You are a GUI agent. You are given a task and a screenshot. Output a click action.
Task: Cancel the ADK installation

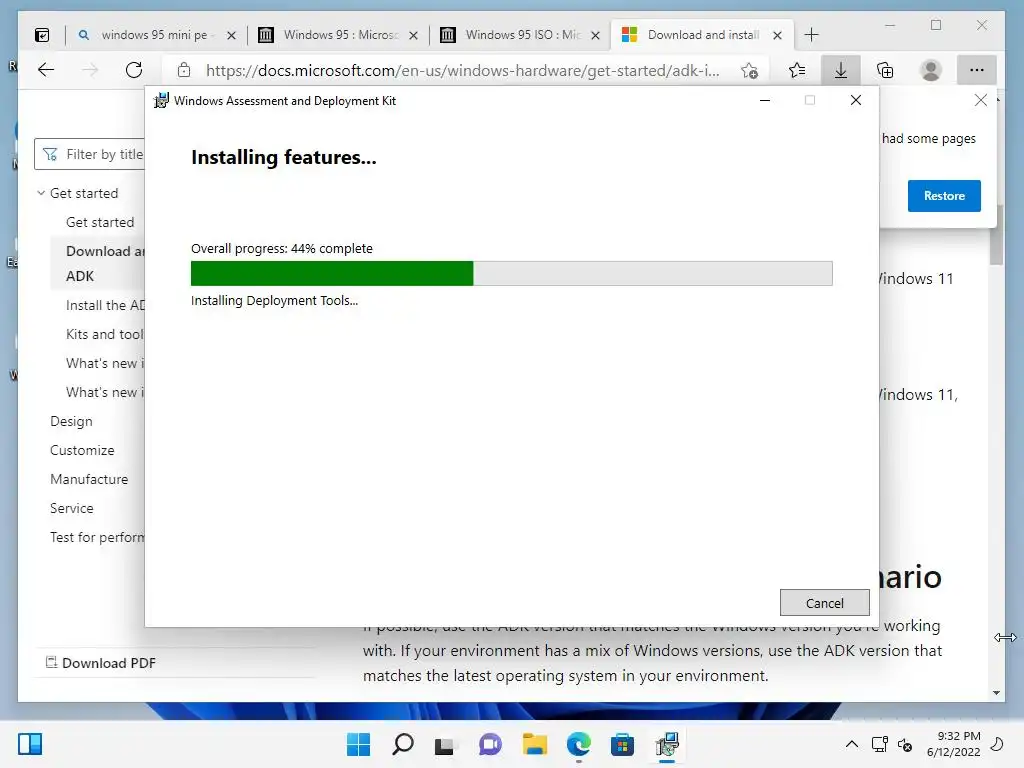coord(824,603)
